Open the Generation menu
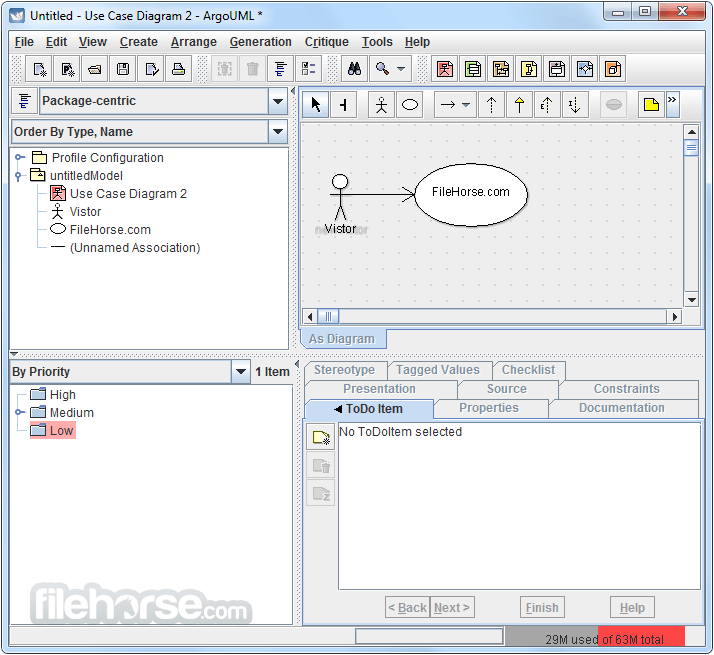This screenshot has height=655, width=714. [260, 42]
